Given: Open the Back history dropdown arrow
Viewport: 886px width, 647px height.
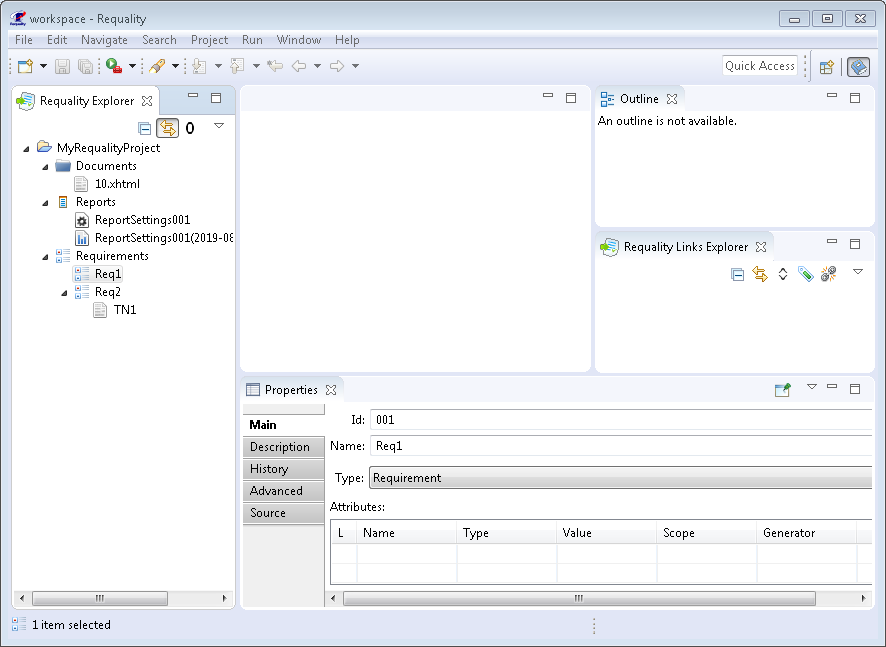Looking at the screenshot, I should tap(318, 66).
